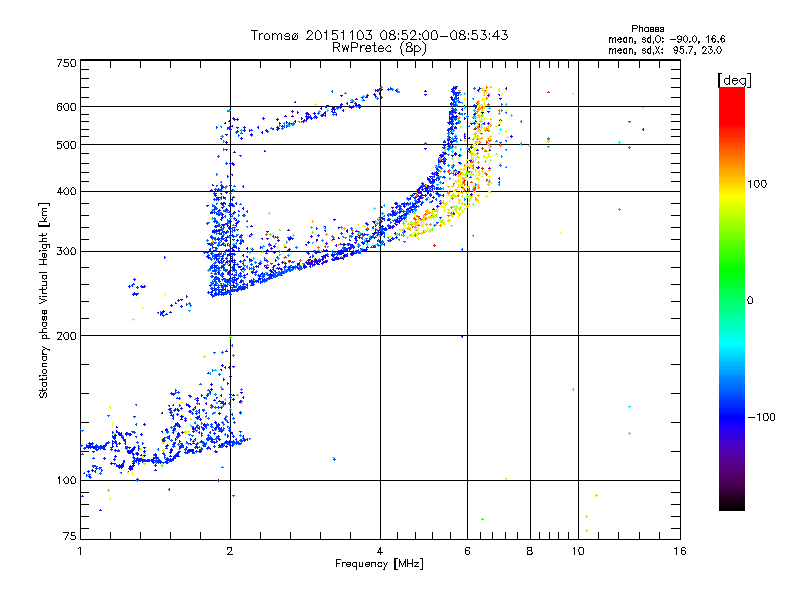
Task: Click the Stationary phase Virtual Height [km] label
Action: coord(44,300)
